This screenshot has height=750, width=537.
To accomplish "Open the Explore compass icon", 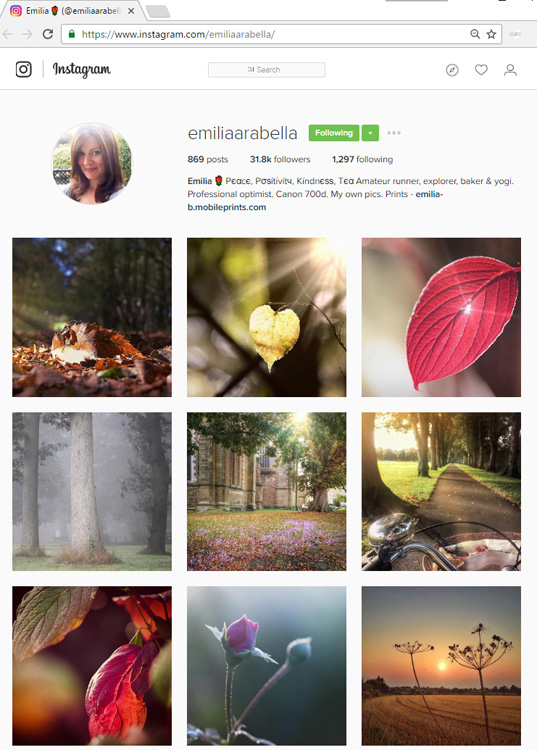I will point(452,70).
